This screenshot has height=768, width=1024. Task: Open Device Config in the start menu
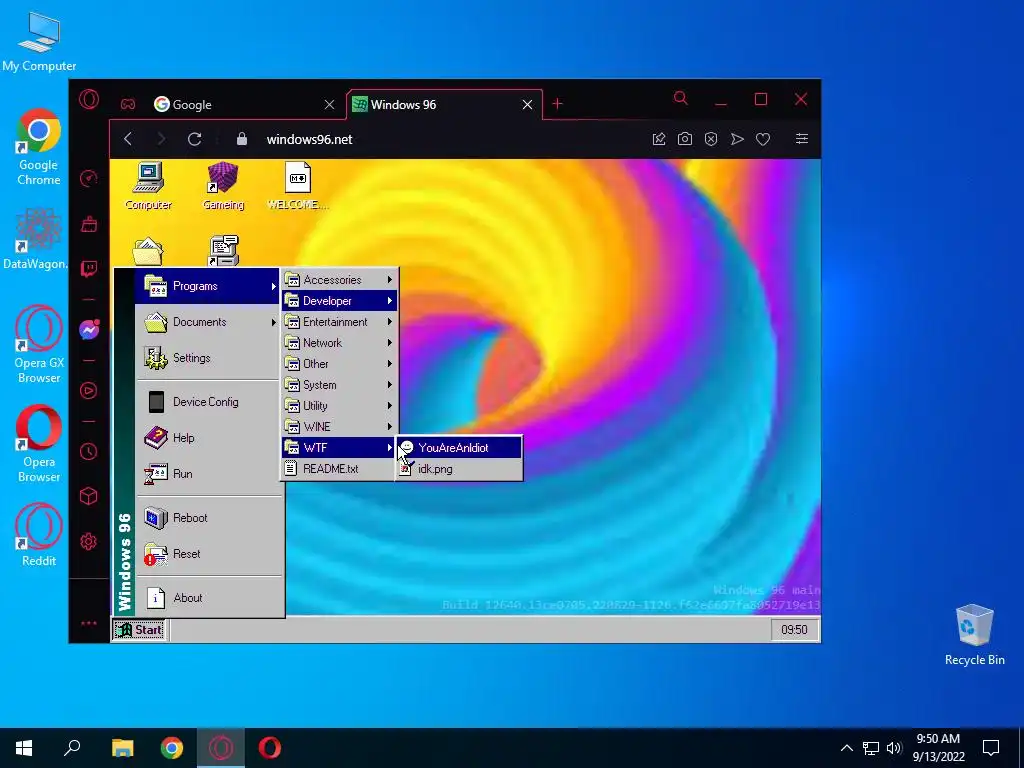[x=208, y=402]
